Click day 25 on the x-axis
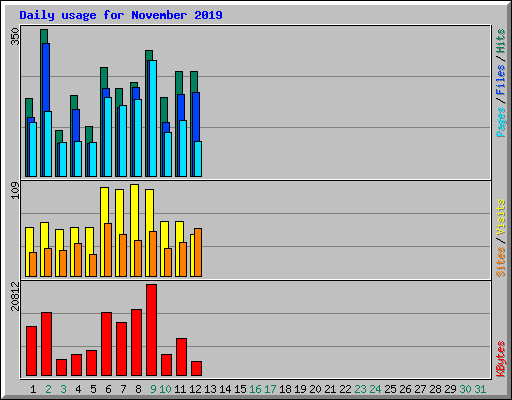Viewport: 512px width, 400px height. click(390, 389)
